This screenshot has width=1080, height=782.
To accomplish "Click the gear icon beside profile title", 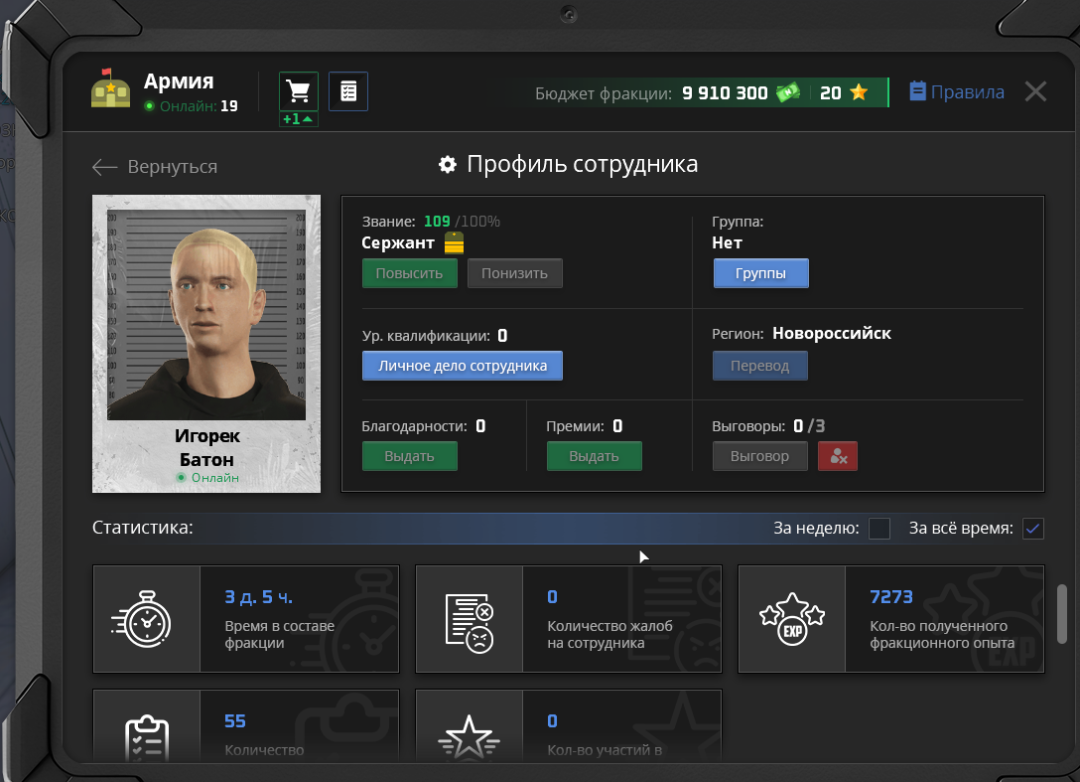I will (x=448, y=165).
